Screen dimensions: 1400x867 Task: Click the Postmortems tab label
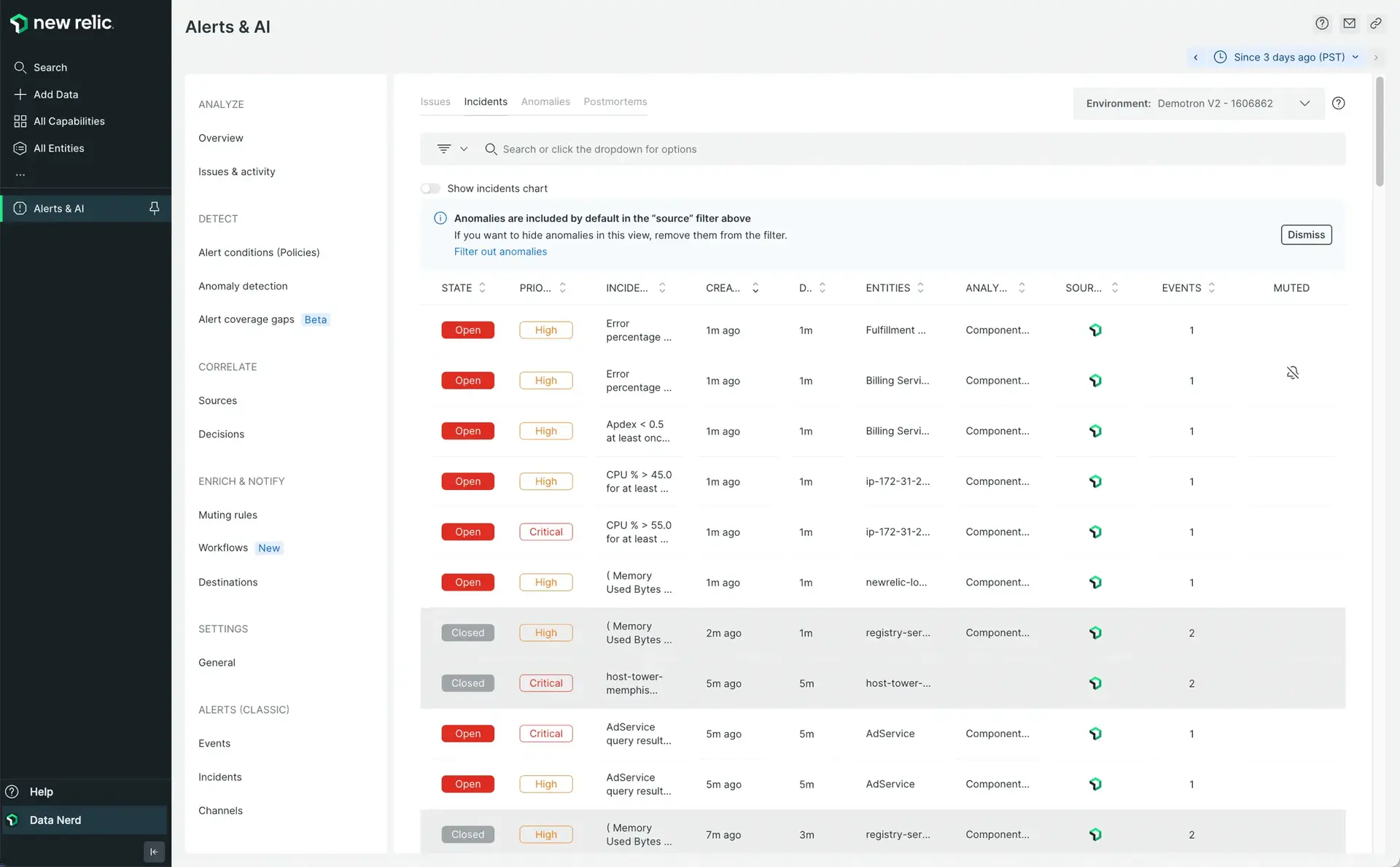[x=615, y=103]
